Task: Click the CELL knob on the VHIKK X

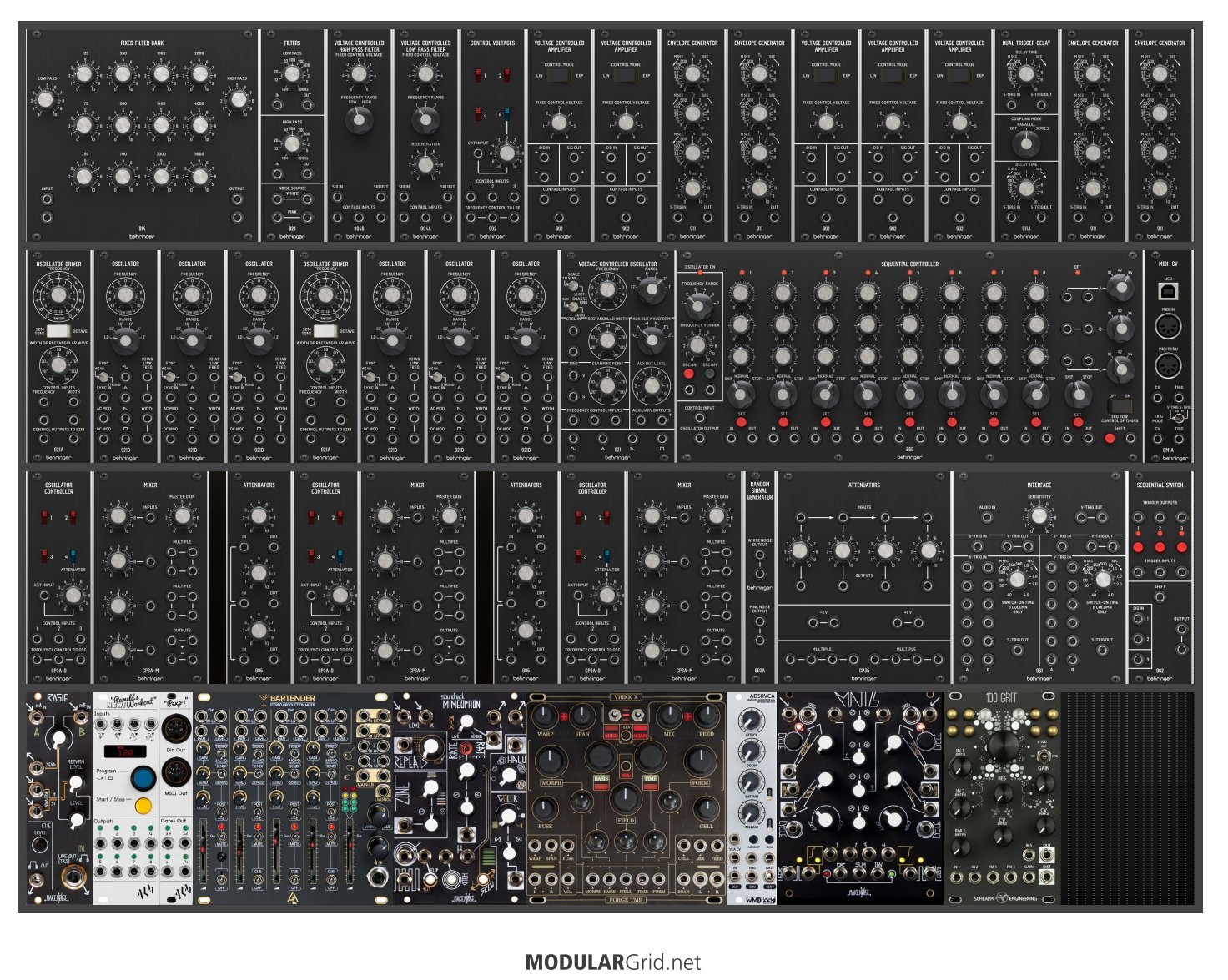Action: [706, 807]
